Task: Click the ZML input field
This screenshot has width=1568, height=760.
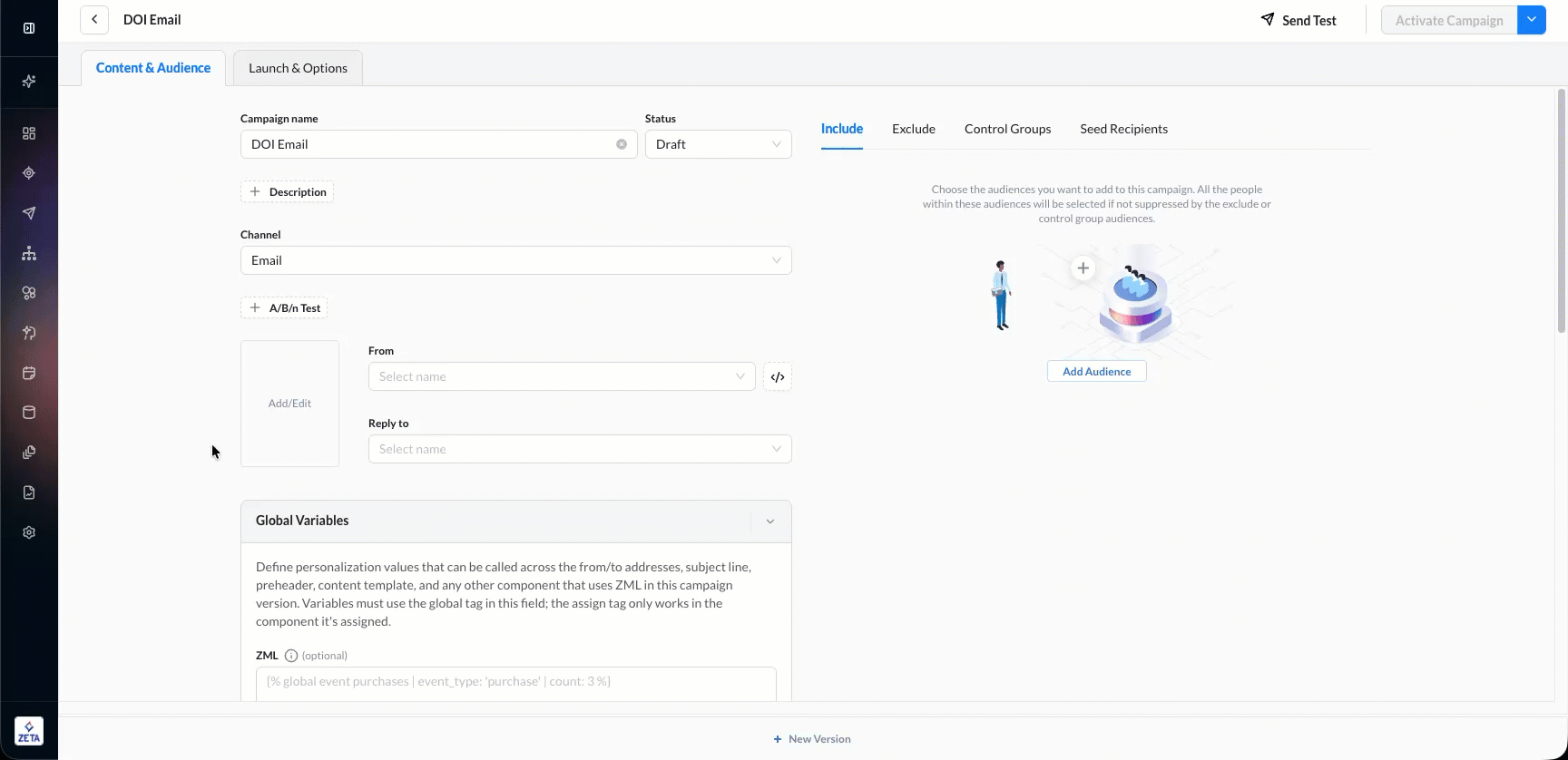Action: [515, 682]
